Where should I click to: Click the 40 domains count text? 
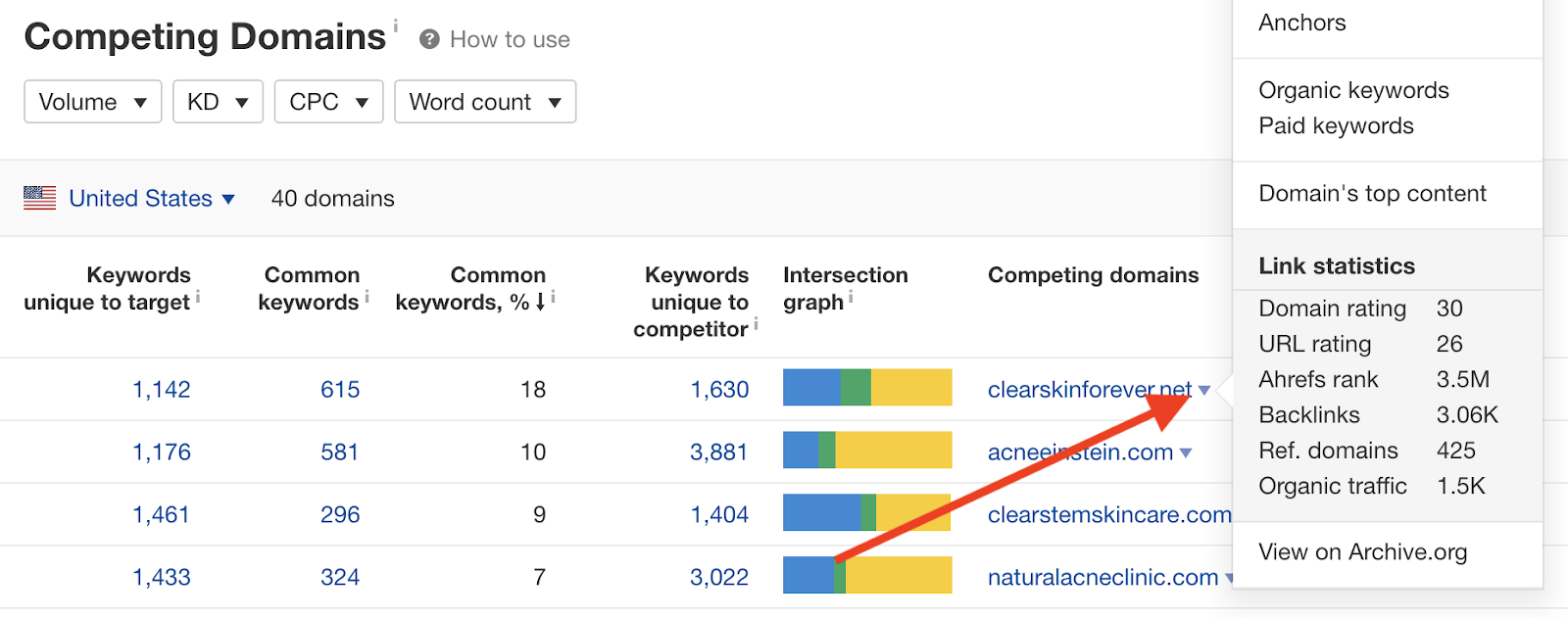[x=333, y=199]
